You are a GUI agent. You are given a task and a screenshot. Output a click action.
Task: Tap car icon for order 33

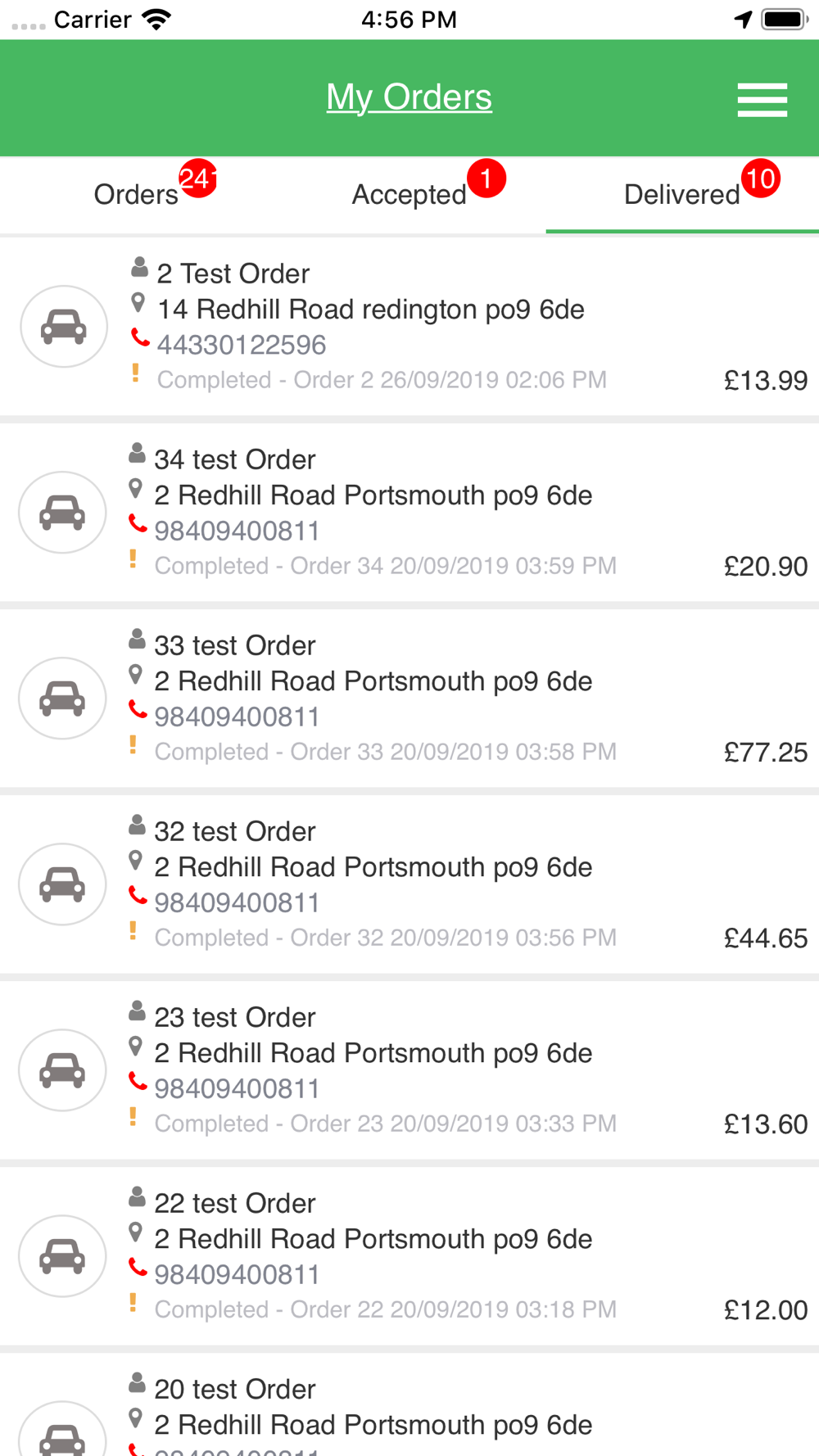[62, 698]
